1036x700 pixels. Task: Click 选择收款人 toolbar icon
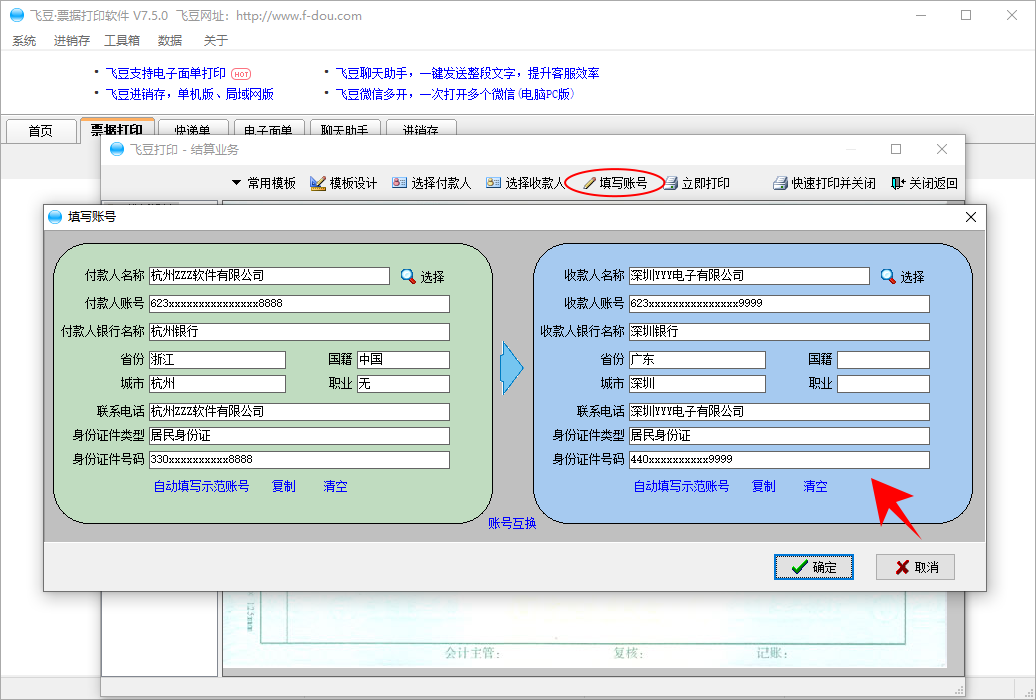(494, 183)
